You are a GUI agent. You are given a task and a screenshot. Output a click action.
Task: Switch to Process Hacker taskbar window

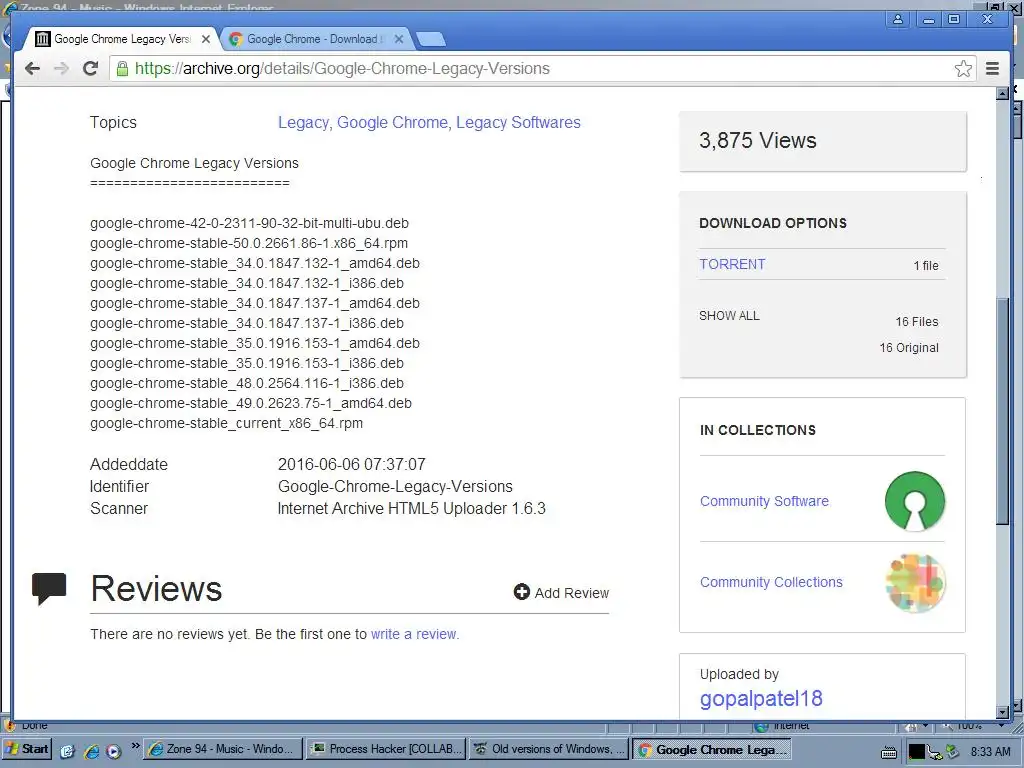[x=385, y=749]
